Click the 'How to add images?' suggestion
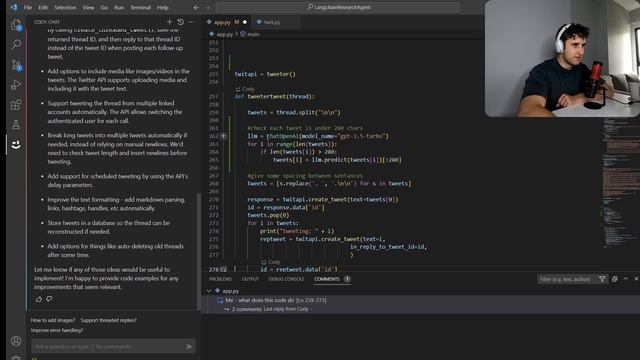This screenshot has height=360, width=640. [x=53, y=320]
